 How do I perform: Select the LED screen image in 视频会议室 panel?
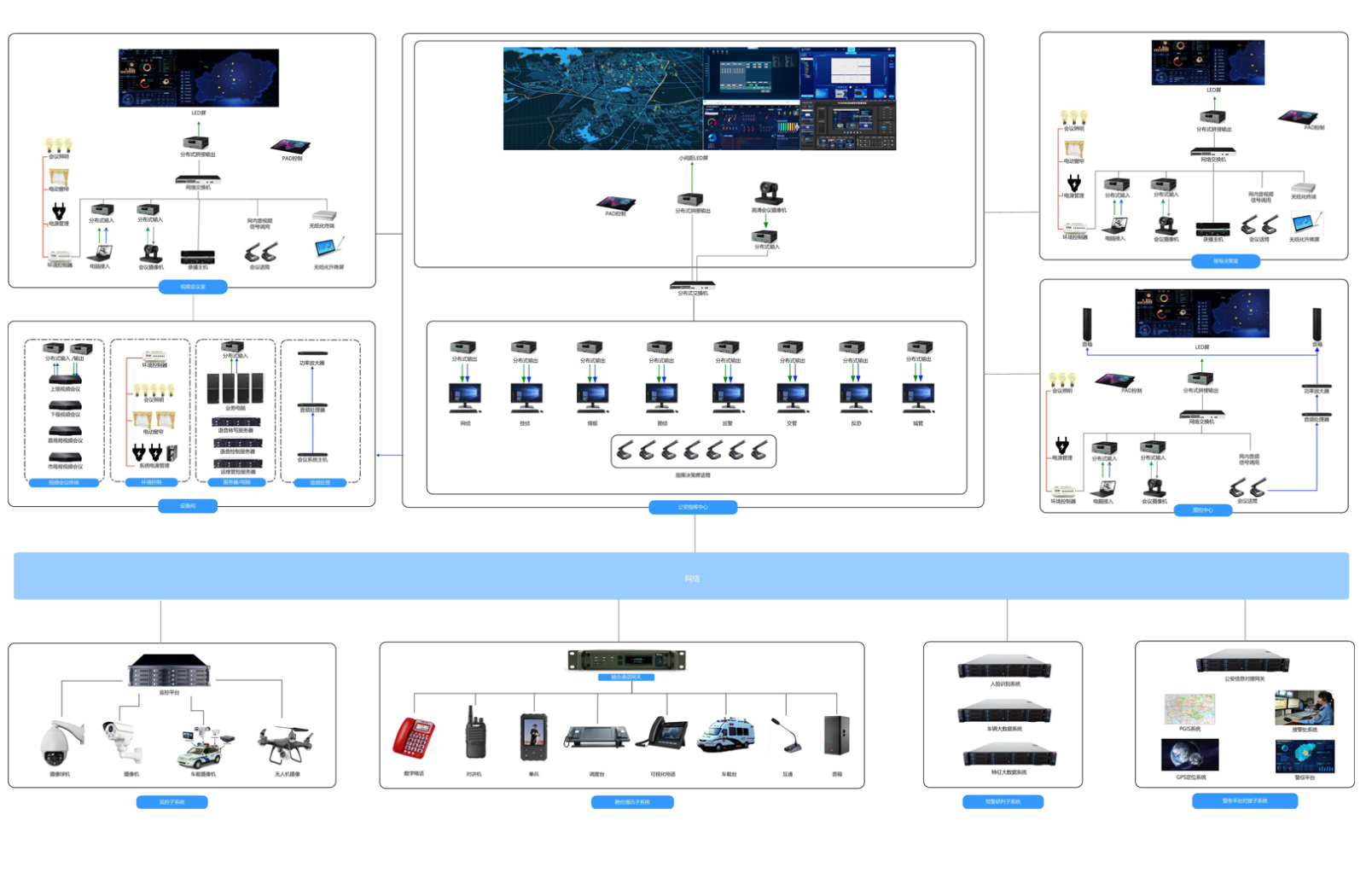(199, 78)
